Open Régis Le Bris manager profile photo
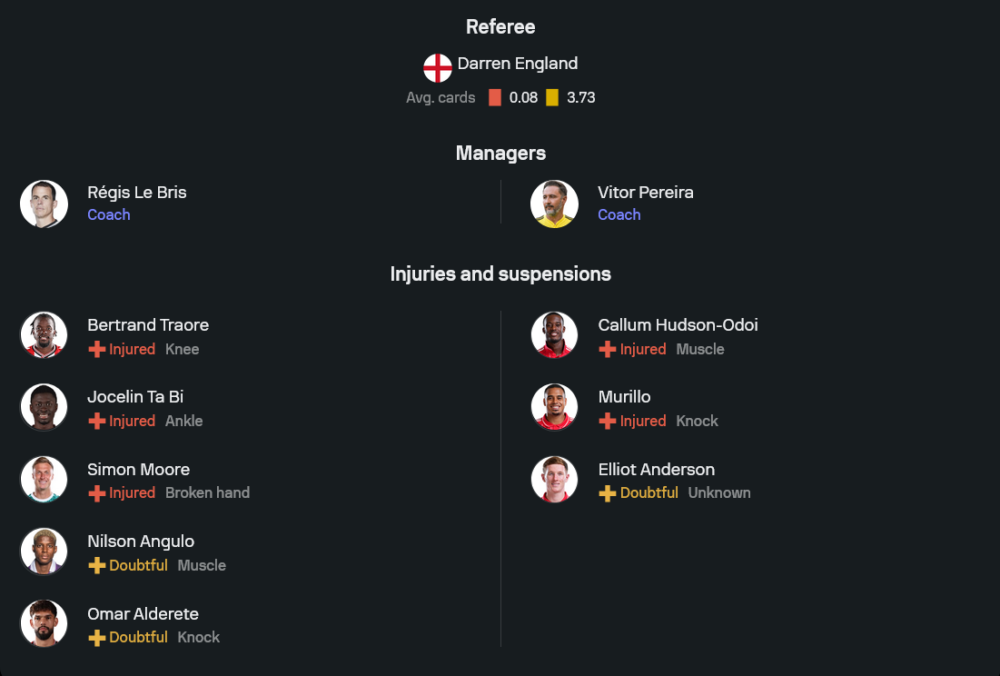This screenshot has width=1000, height=676. (44, 204)
